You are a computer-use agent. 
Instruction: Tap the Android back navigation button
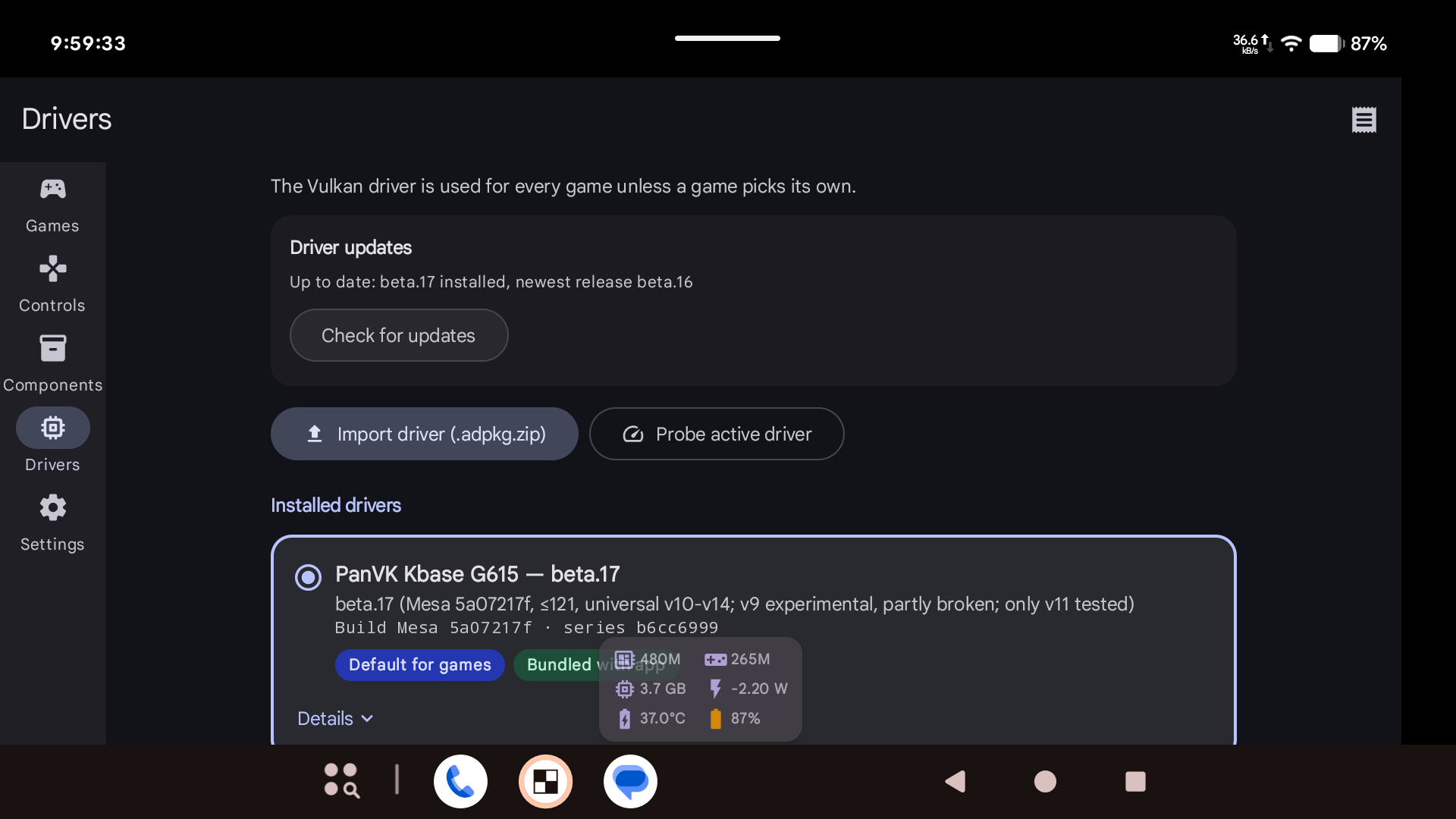coord(955,781)
